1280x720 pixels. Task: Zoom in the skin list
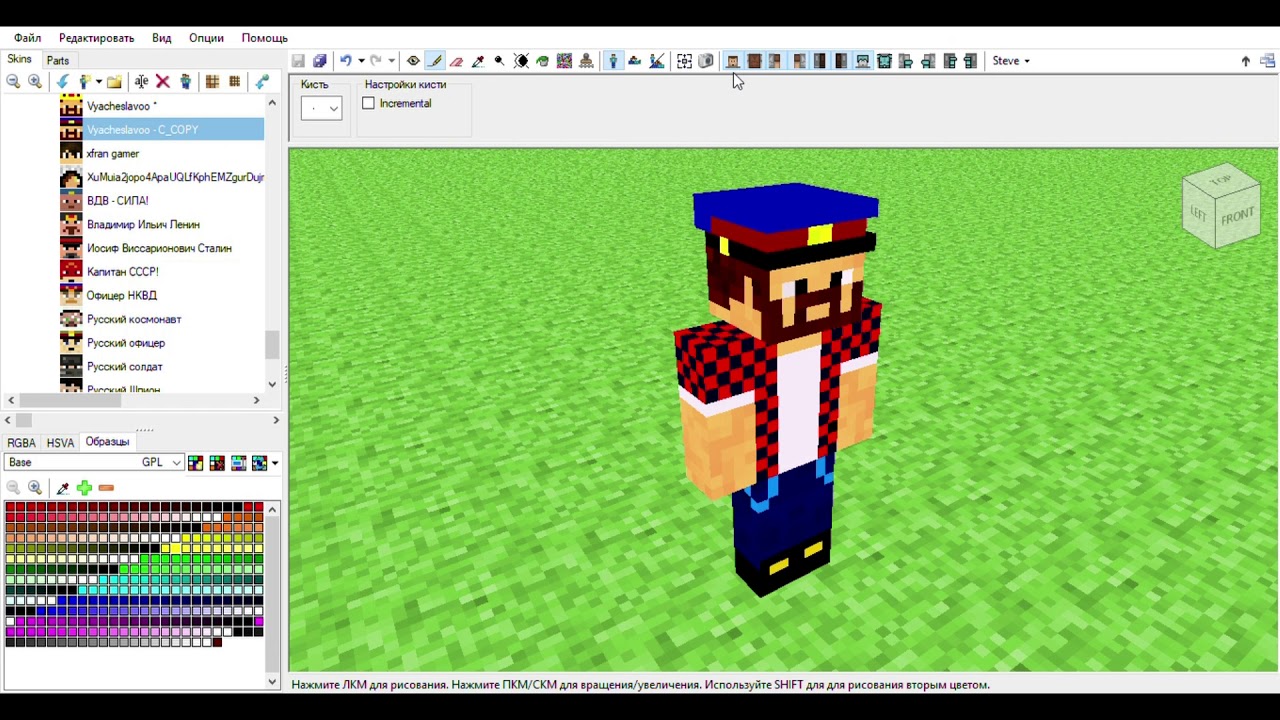click(35, 82)
